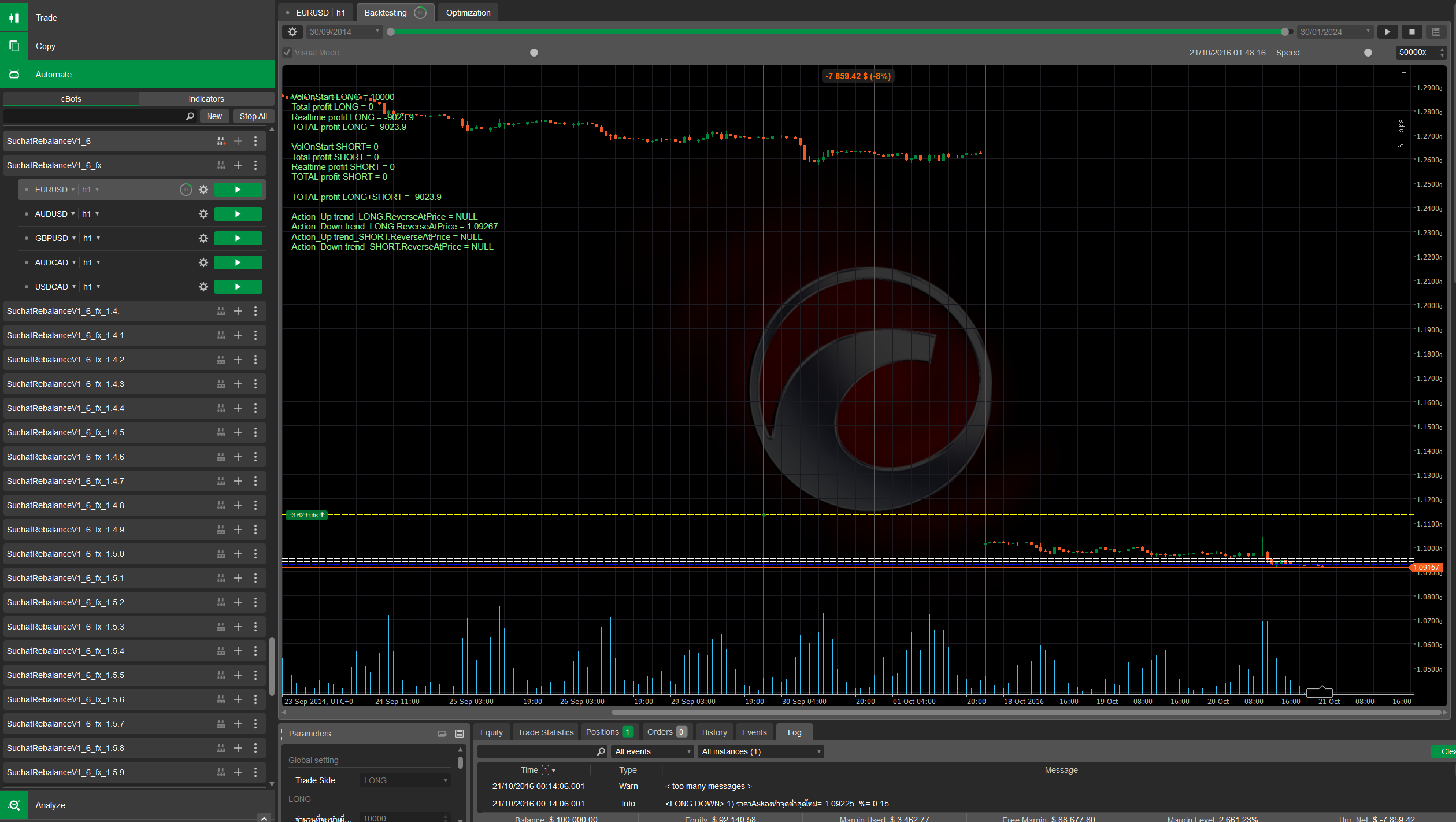The image size is (1456, 822).
Task: Click the Time column header in Log
Action: tap(529, 770)
